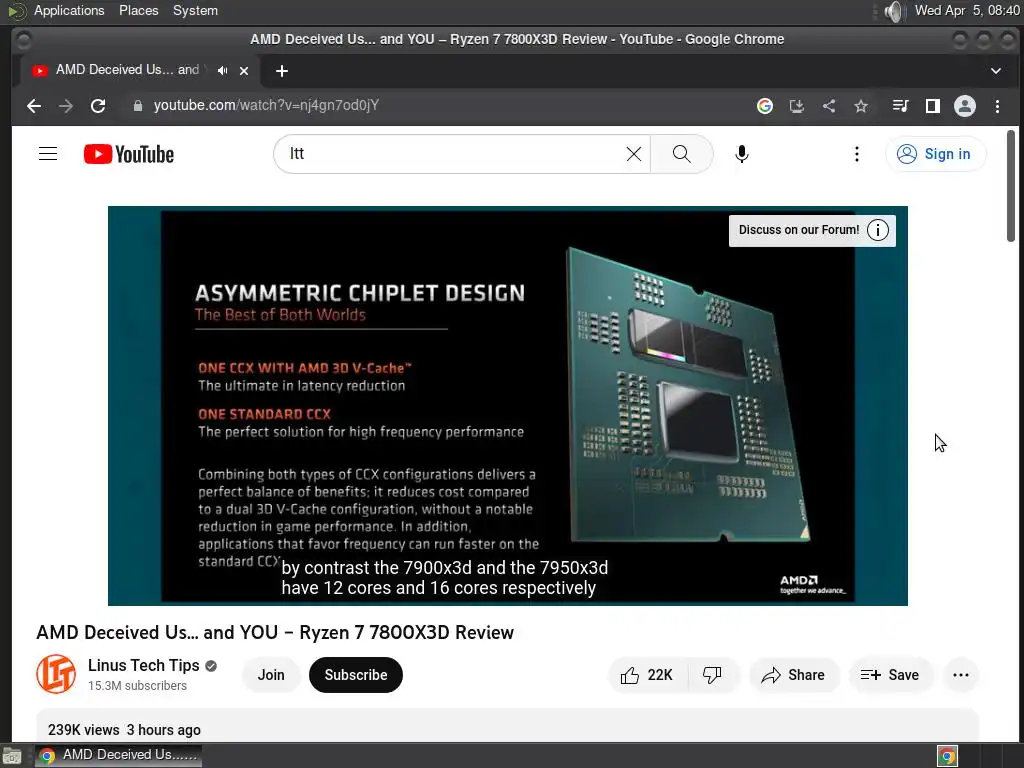Click Chrome icon at bottom-right panel
The image size is (1024, 768).
pos(947,756)
